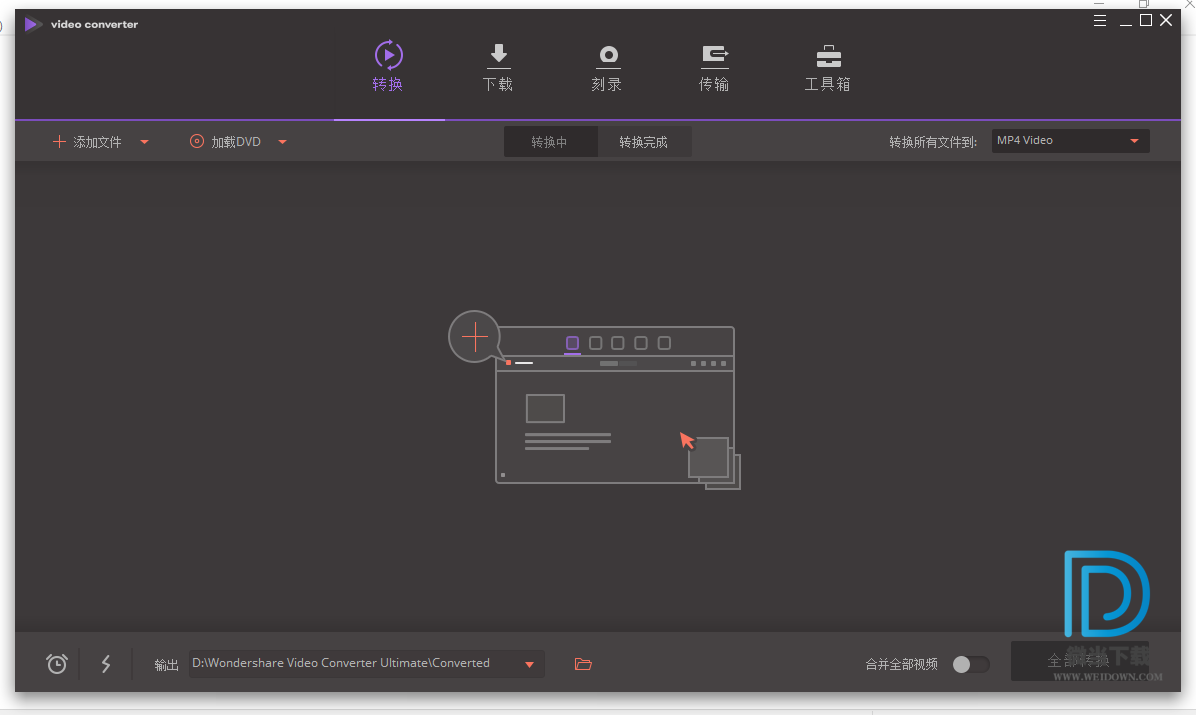The width and height of the screenshot is (1196, 715).
Task: Go to the 传输 (Transfer) tab
Action: pyautogui.click(x=714, y=67)
